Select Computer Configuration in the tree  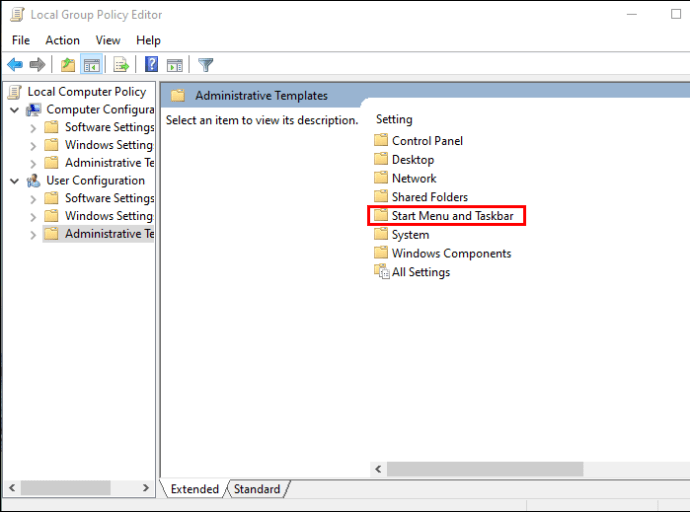coord(100,110)
